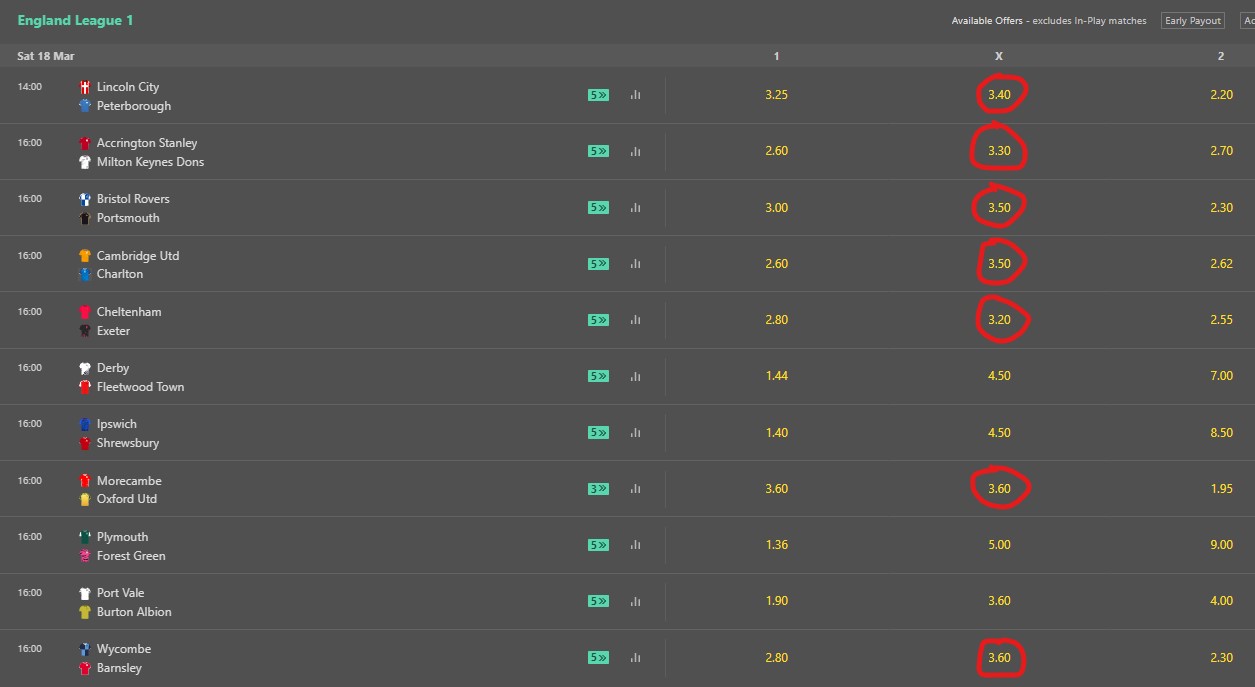Select Oxford Utd away win odds 1.95

pos(1220,489)
